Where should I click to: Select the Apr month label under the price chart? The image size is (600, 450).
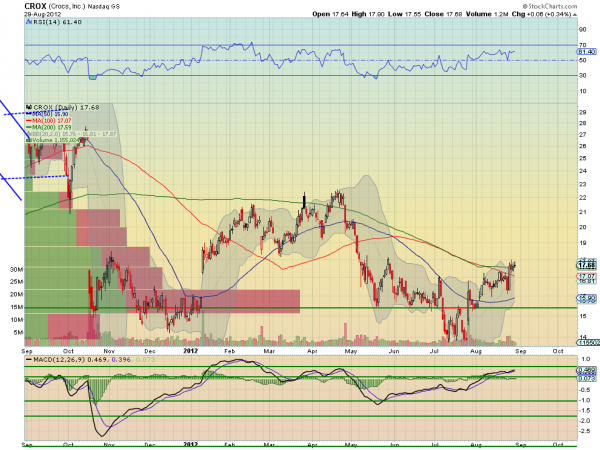pyautogui.click(x=313, y=351)
